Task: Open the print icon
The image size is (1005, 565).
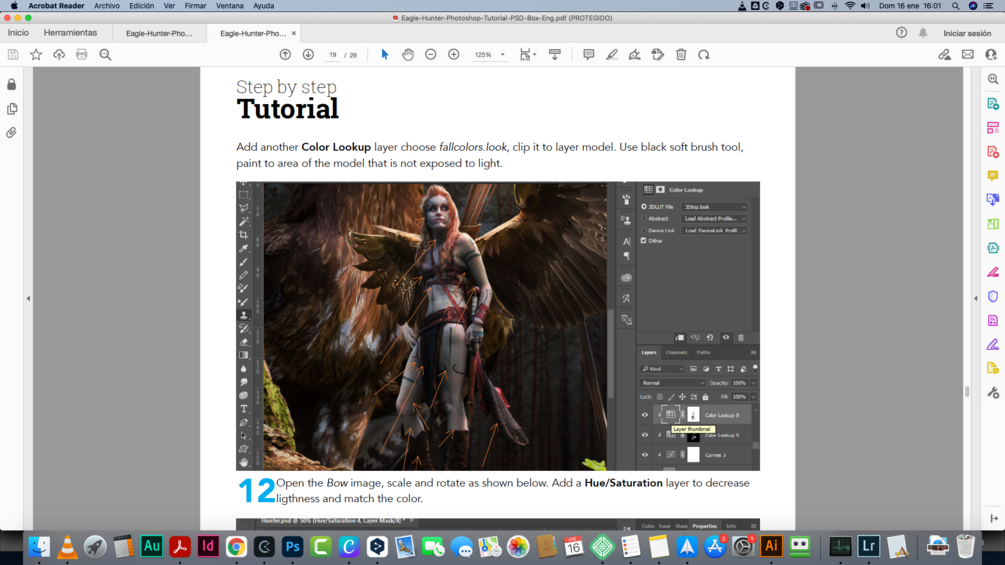Action: point(81,54)
